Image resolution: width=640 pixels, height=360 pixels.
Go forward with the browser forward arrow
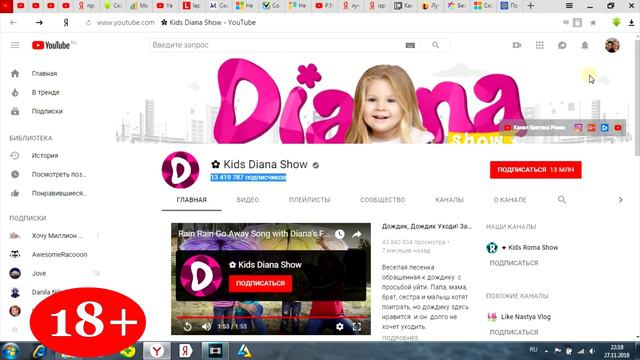(x=39, y=23)
